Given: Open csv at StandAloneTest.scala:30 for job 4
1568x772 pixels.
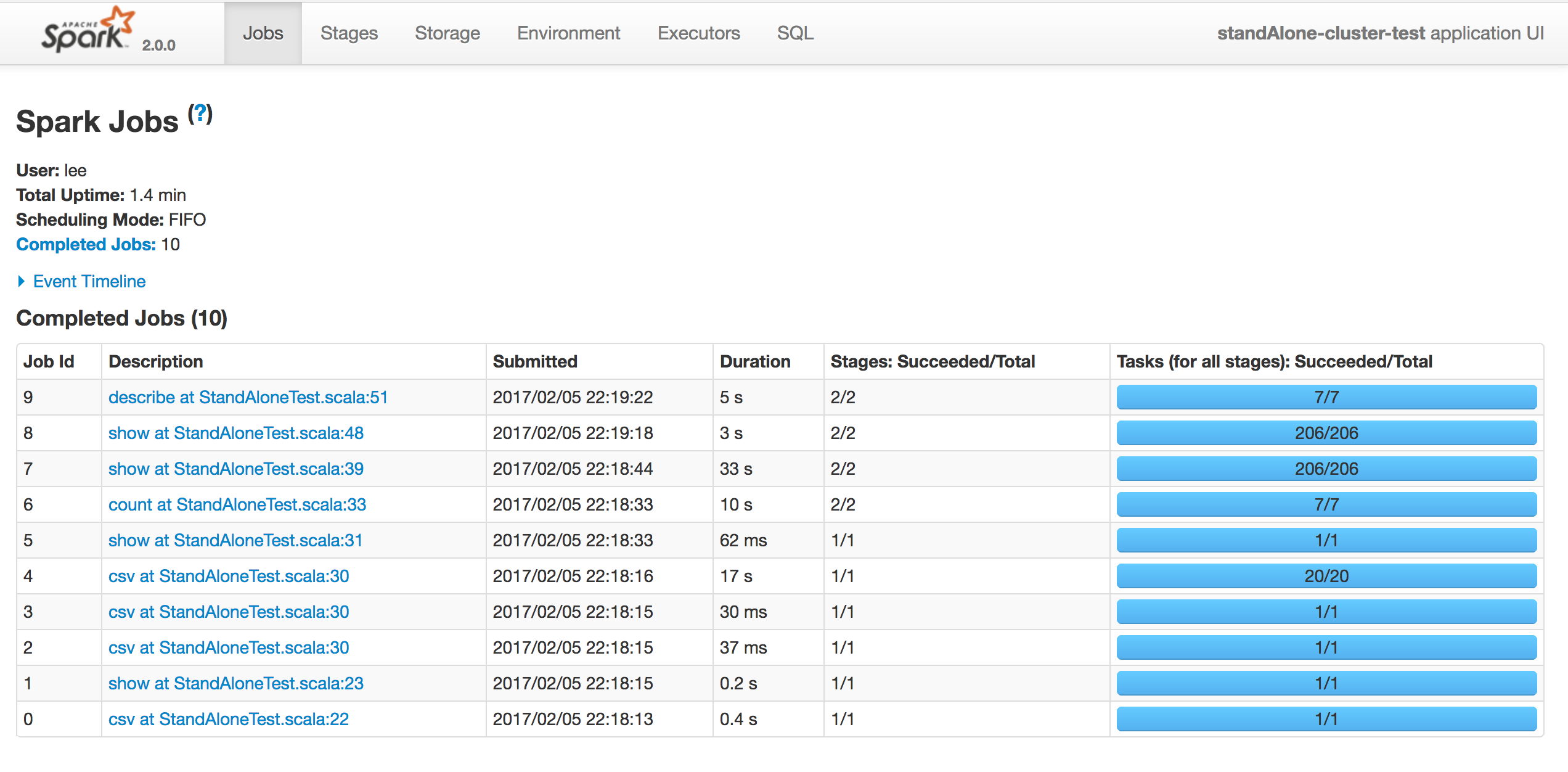Looking at the screenshot, I should click(229, 576).
